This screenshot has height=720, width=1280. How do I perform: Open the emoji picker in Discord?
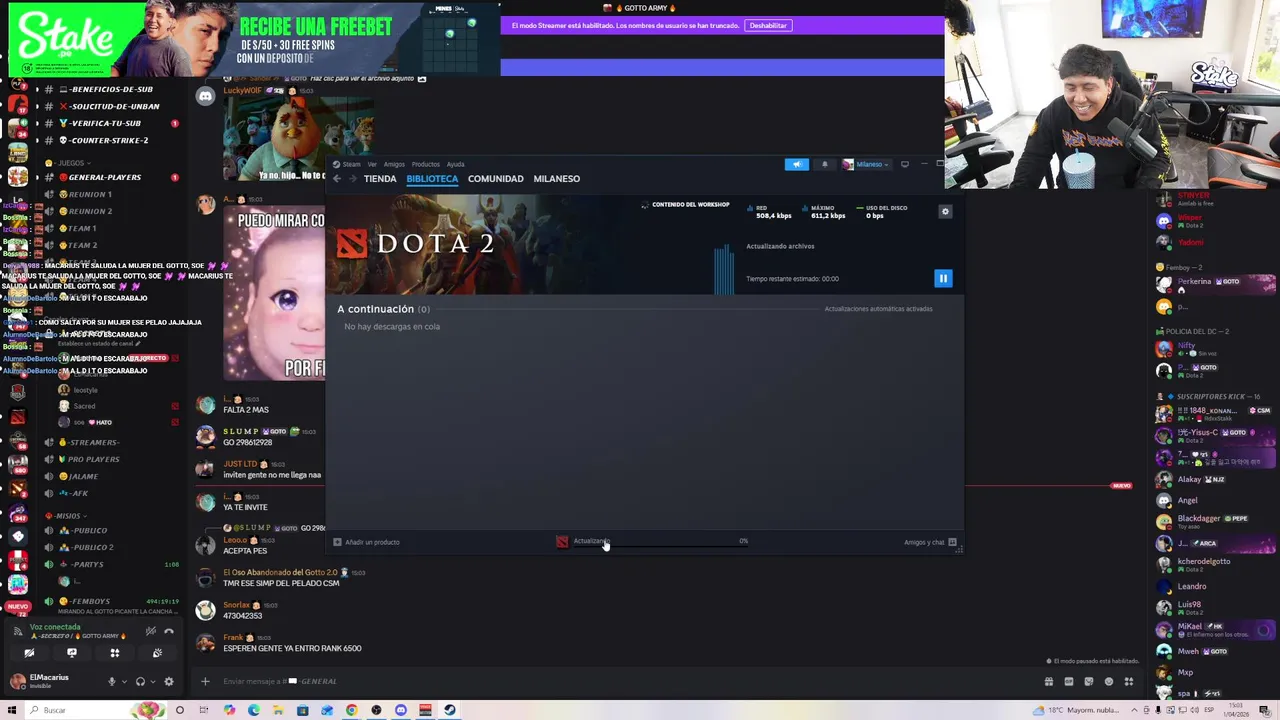(x=1109, y=682)
